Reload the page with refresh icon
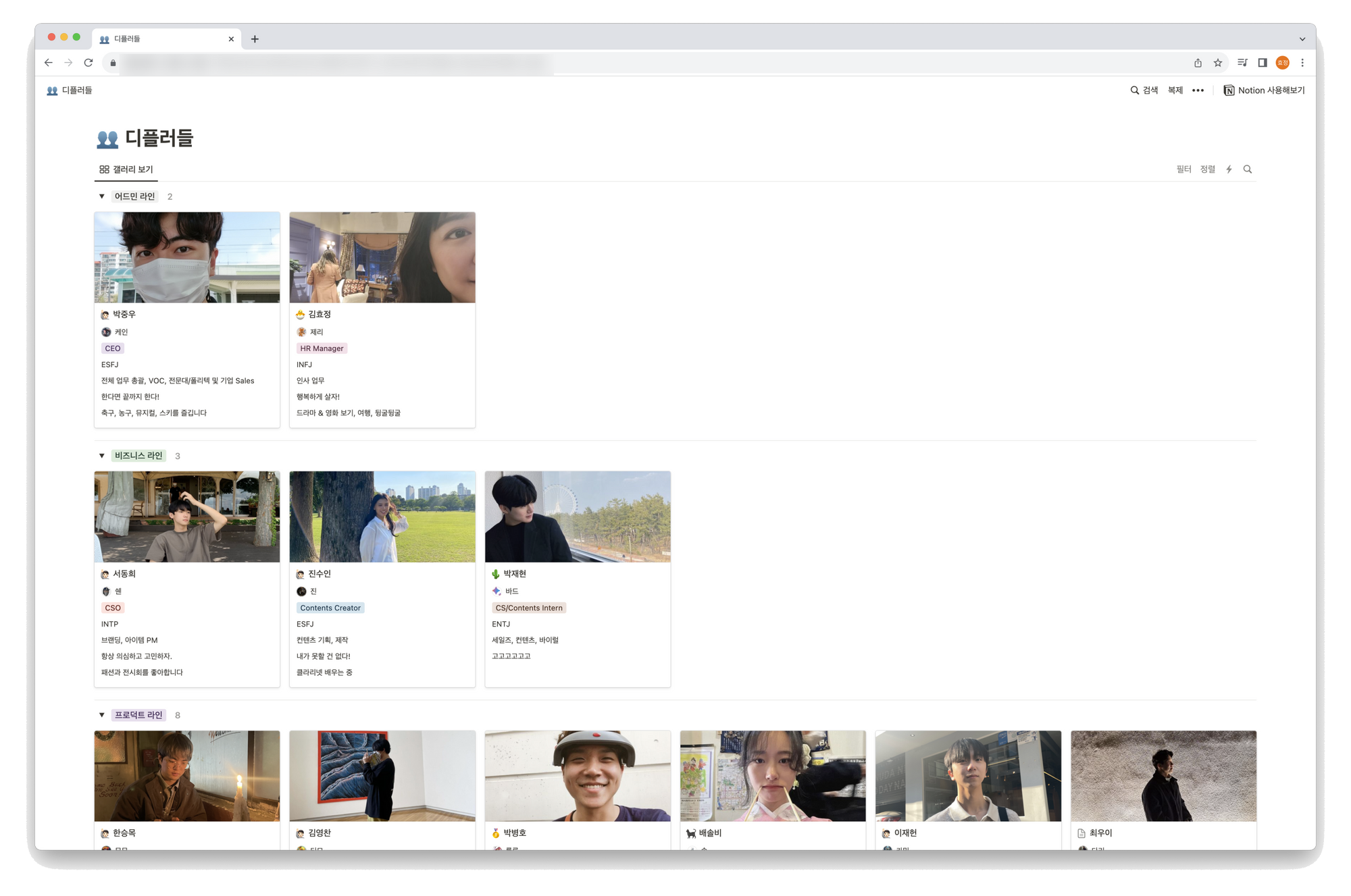The width and height of the screenshot is (1351, 896). [x=88, y=63]
